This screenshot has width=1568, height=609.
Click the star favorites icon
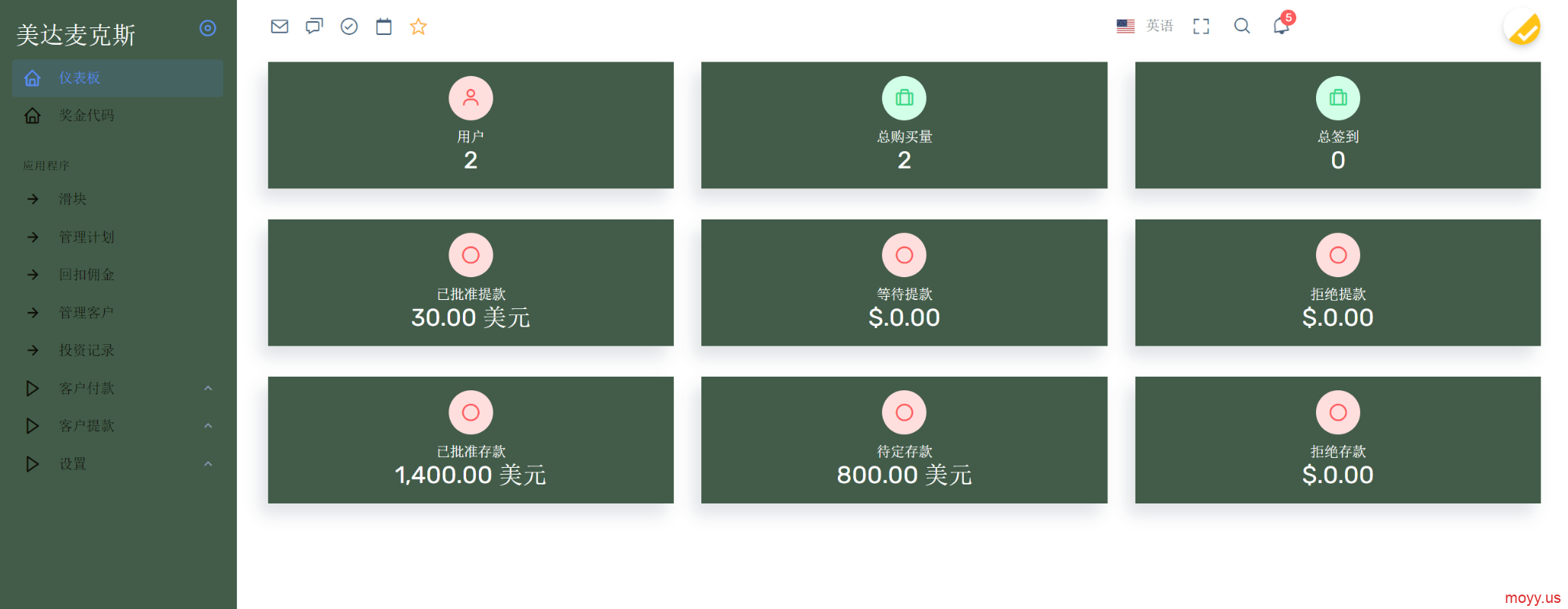[418, 27]
